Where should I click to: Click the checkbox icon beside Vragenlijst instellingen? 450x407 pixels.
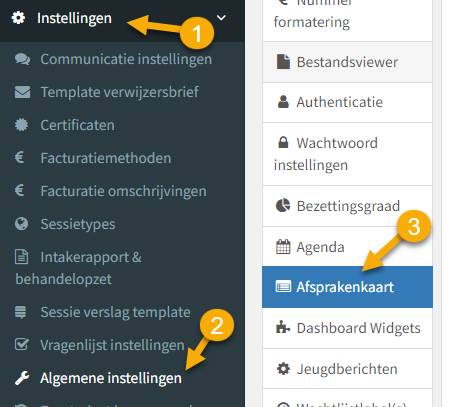pyautogui.click(x=22, y=344)
